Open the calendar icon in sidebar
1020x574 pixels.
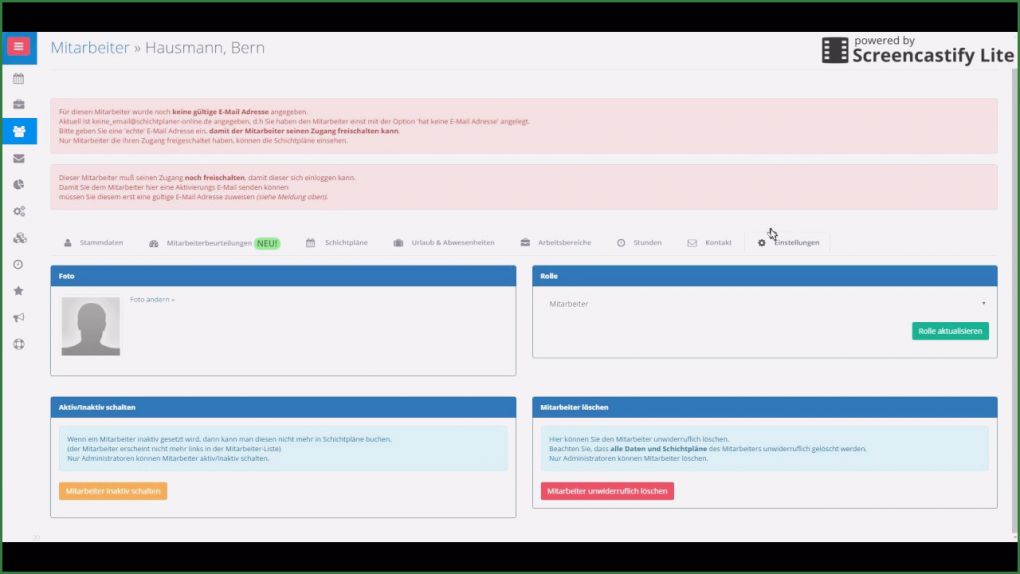click(18, 79)
